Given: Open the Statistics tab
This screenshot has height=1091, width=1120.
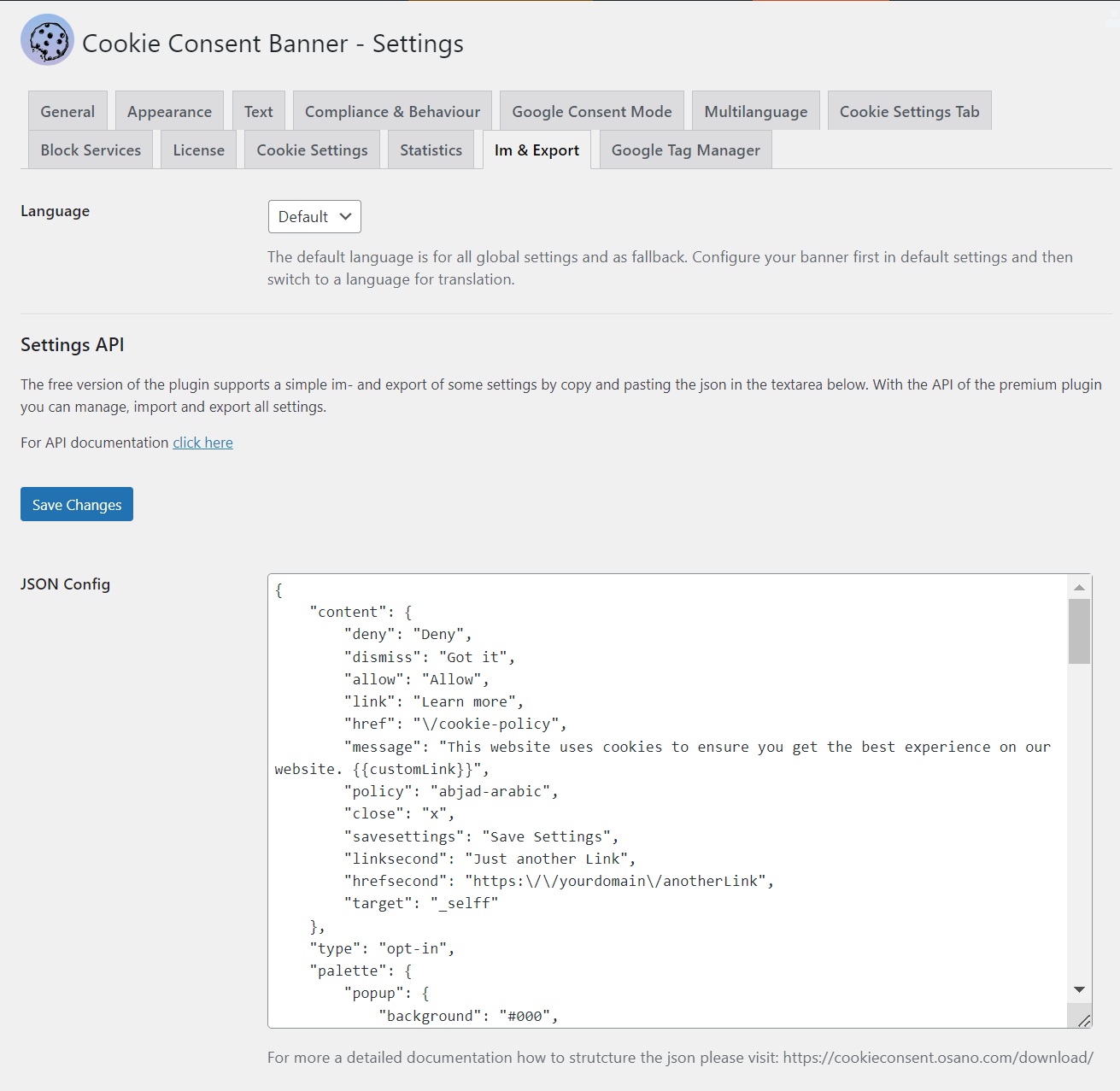Looking at the screenshot, I should (431, 150).
